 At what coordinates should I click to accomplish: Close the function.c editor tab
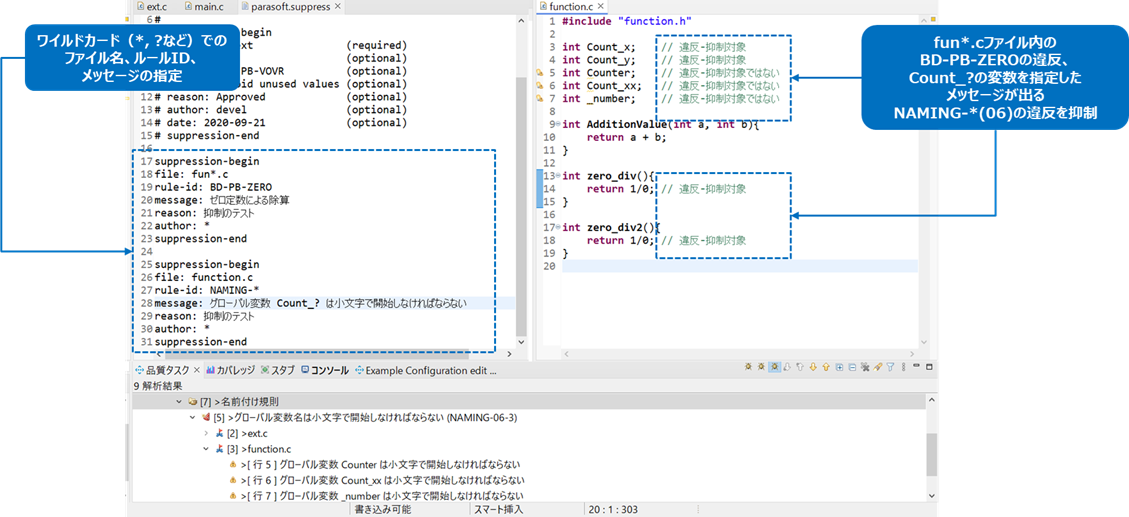[x=602, y=7]
